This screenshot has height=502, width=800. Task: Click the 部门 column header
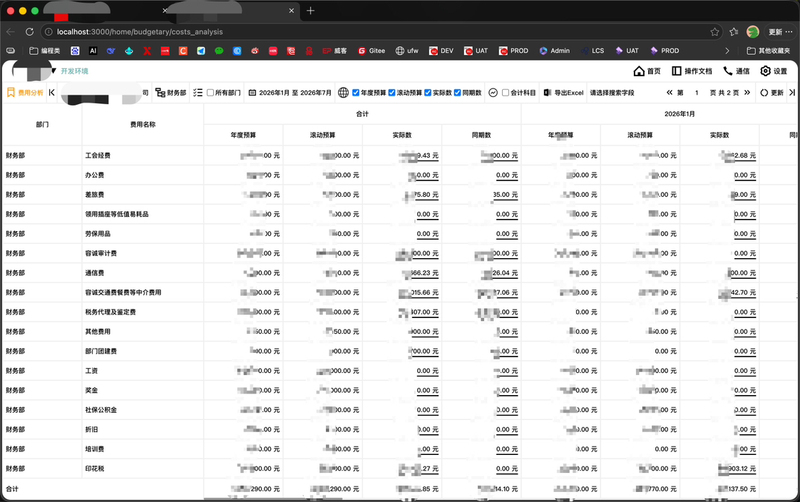[42, 124]
